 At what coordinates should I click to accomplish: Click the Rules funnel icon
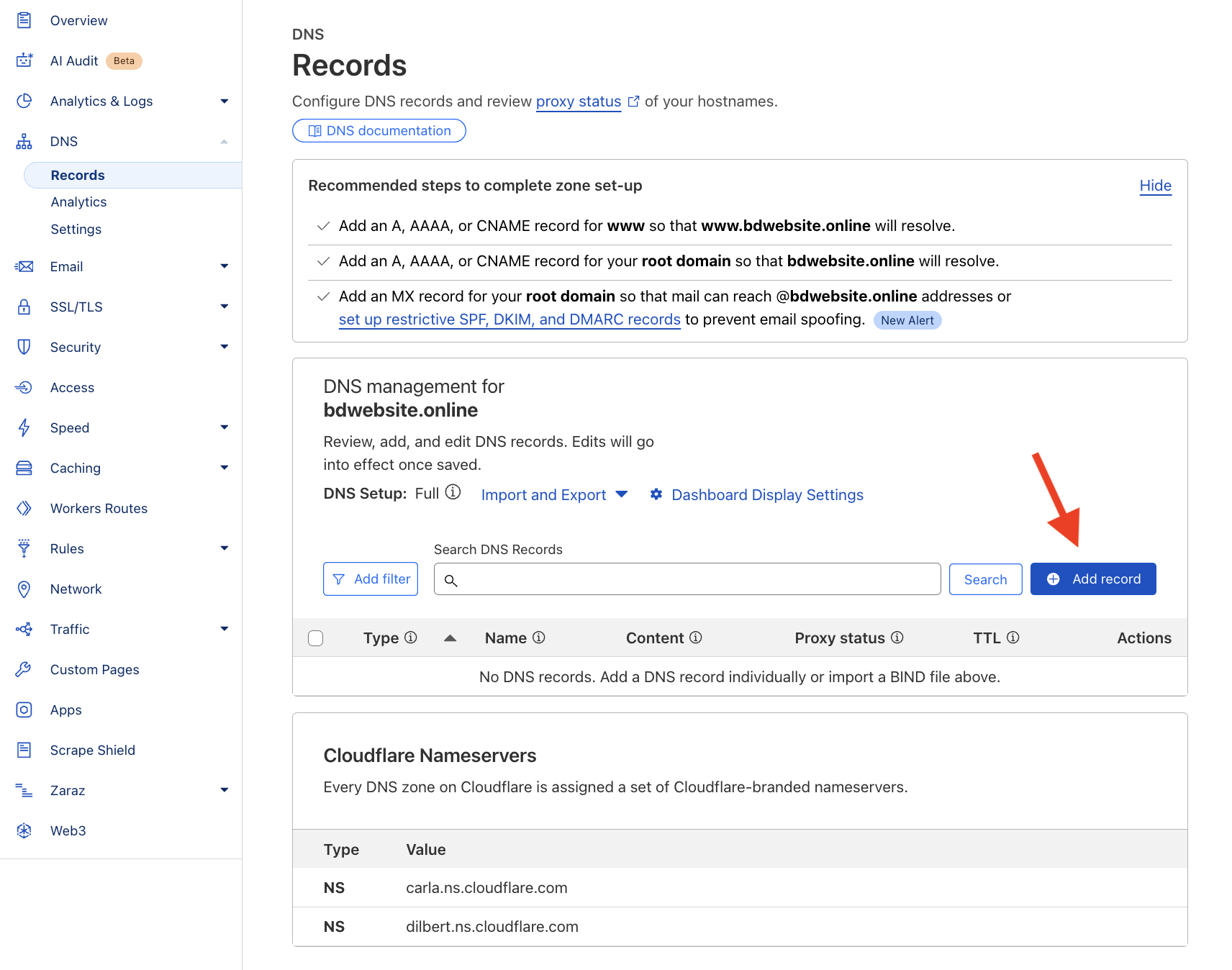click(24, 548)
